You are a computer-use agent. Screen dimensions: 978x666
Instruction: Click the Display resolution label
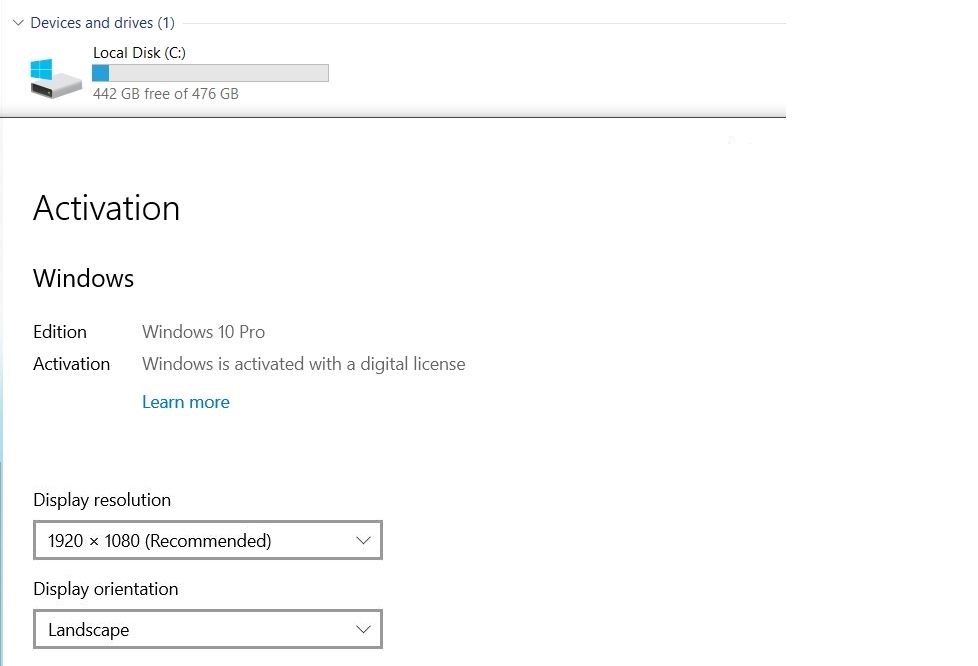(x=102, y=500)
